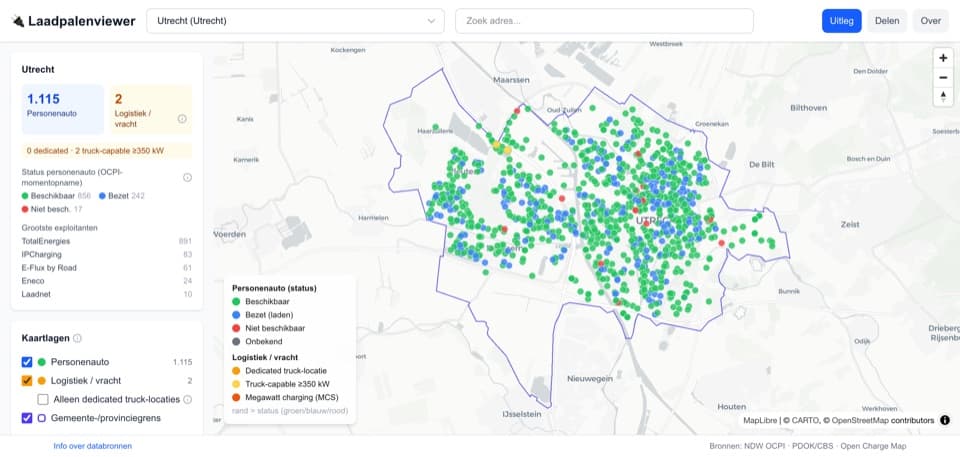Viewport: 960px width, 457px height.
Task: Uncheck the Logistiek / vracht layer checkbox
Action: pos(27,380)
